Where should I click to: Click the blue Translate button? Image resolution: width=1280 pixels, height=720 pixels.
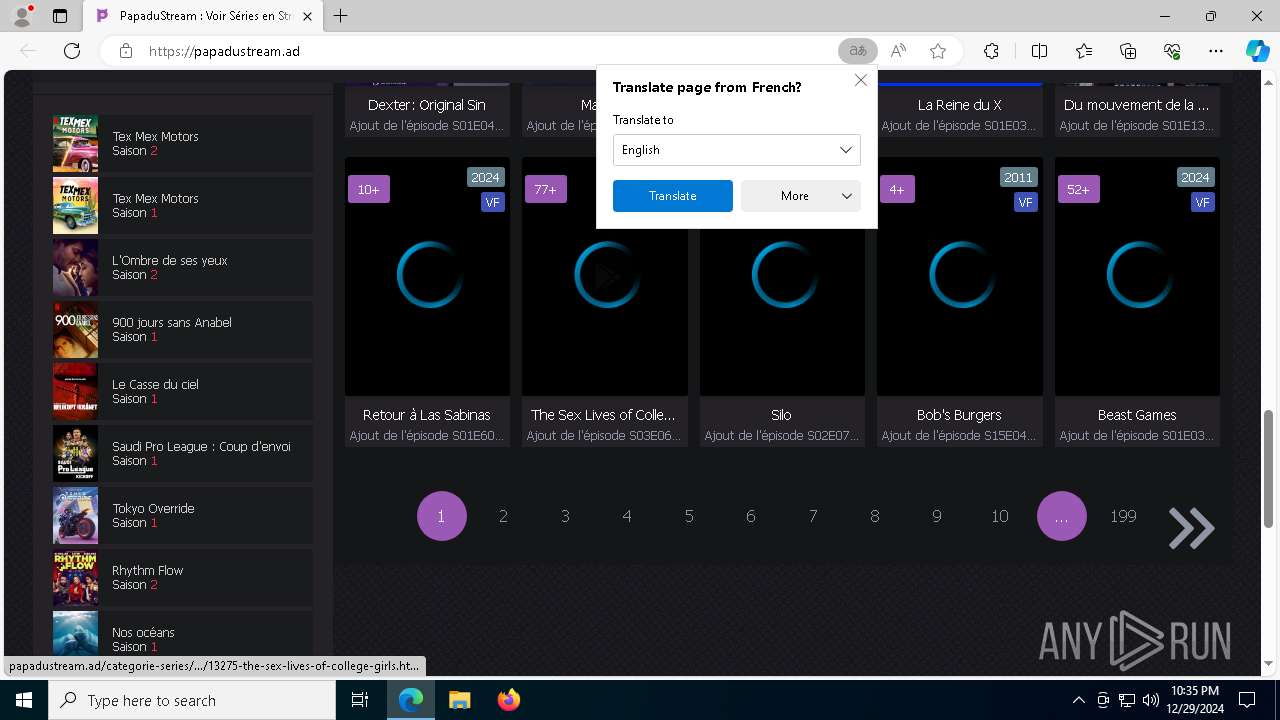click(673, 196)
